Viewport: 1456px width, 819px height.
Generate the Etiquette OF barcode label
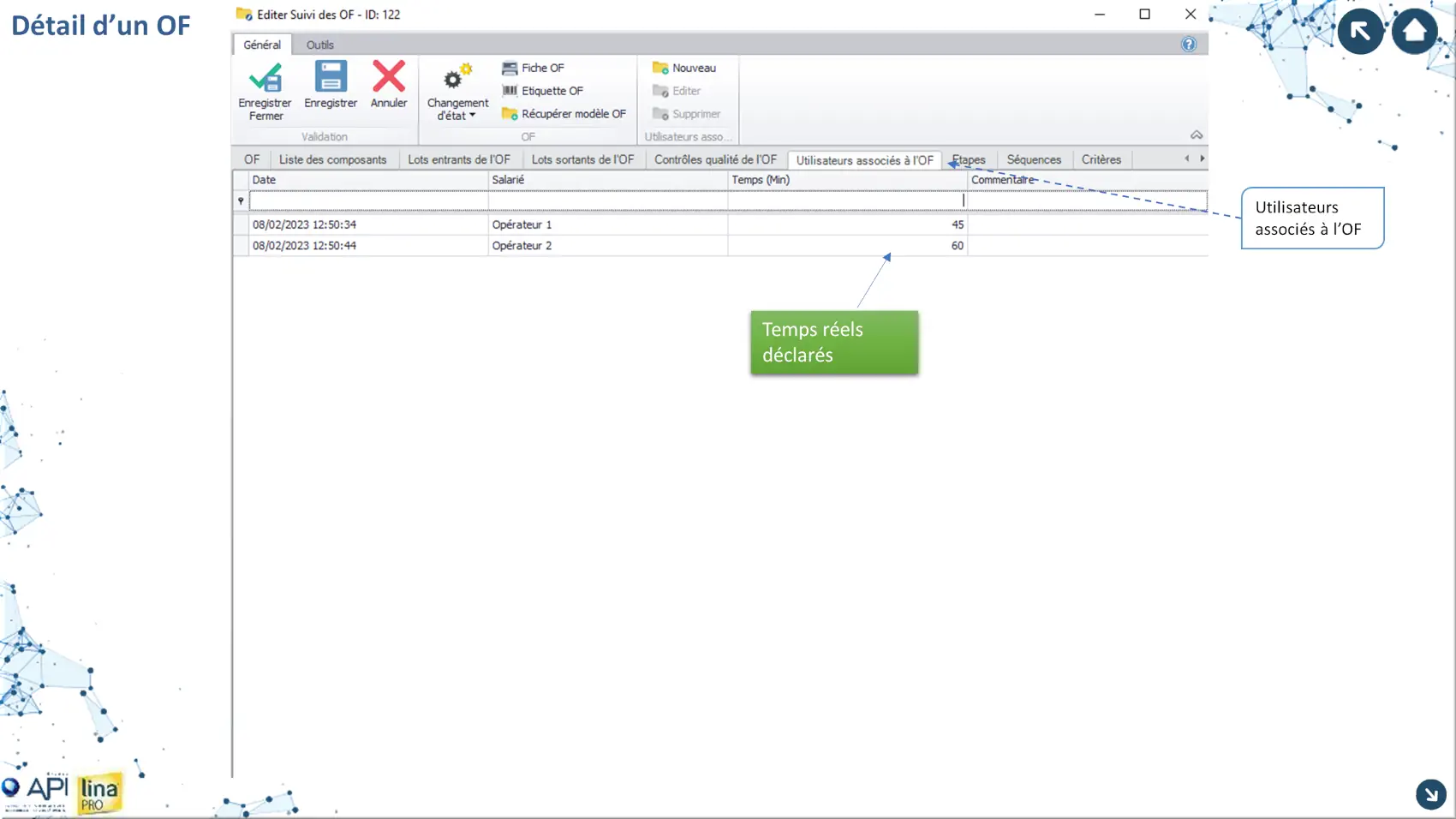point(543,91)
